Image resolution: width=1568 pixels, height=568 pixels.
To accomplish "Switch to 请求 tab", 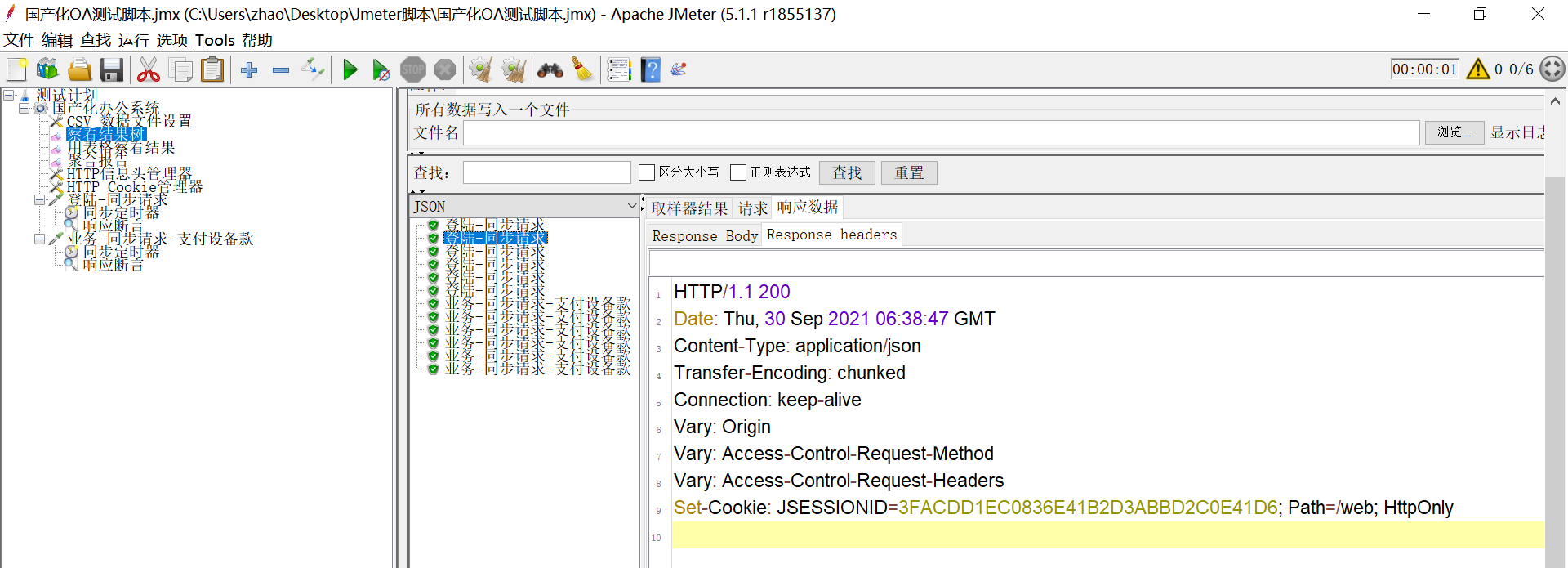I will click(753, 208).
